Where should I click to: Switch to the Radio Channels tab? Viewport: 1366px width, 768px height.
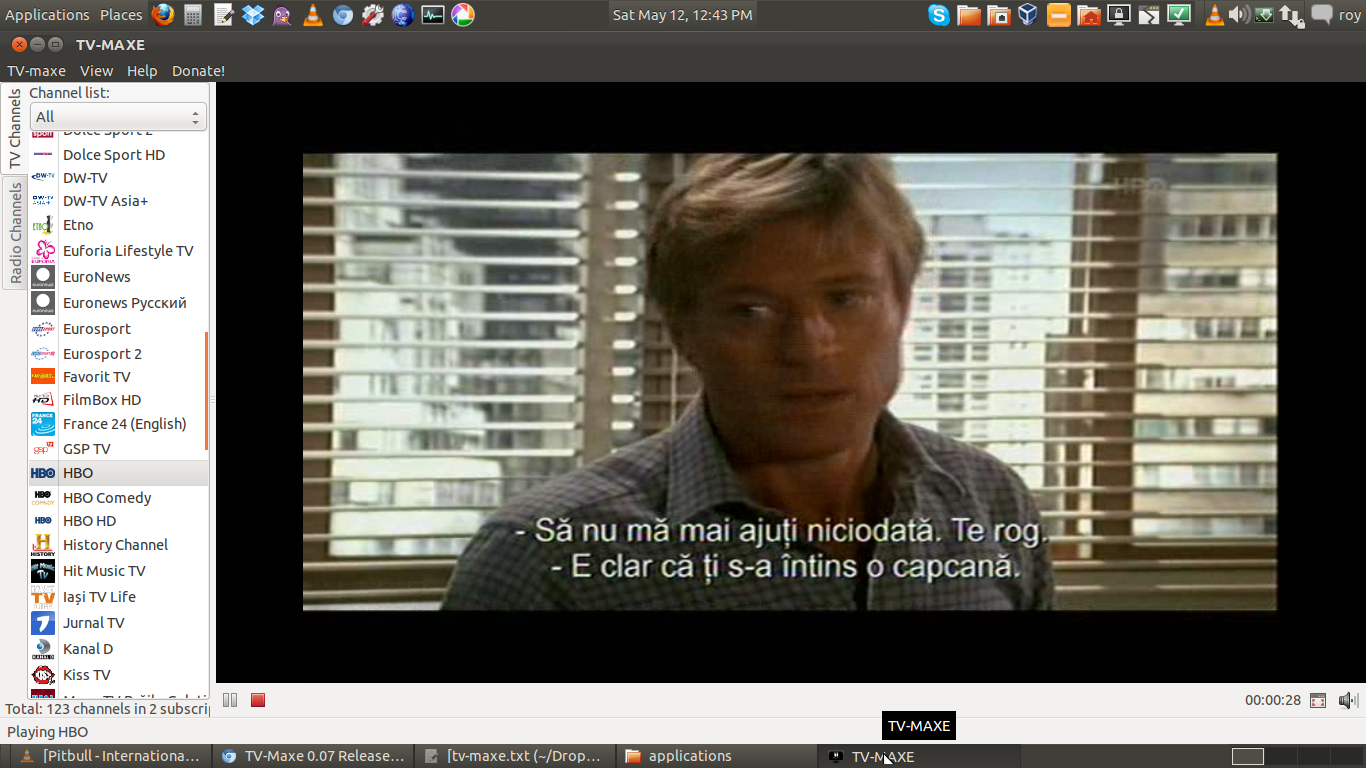(15, 233)
